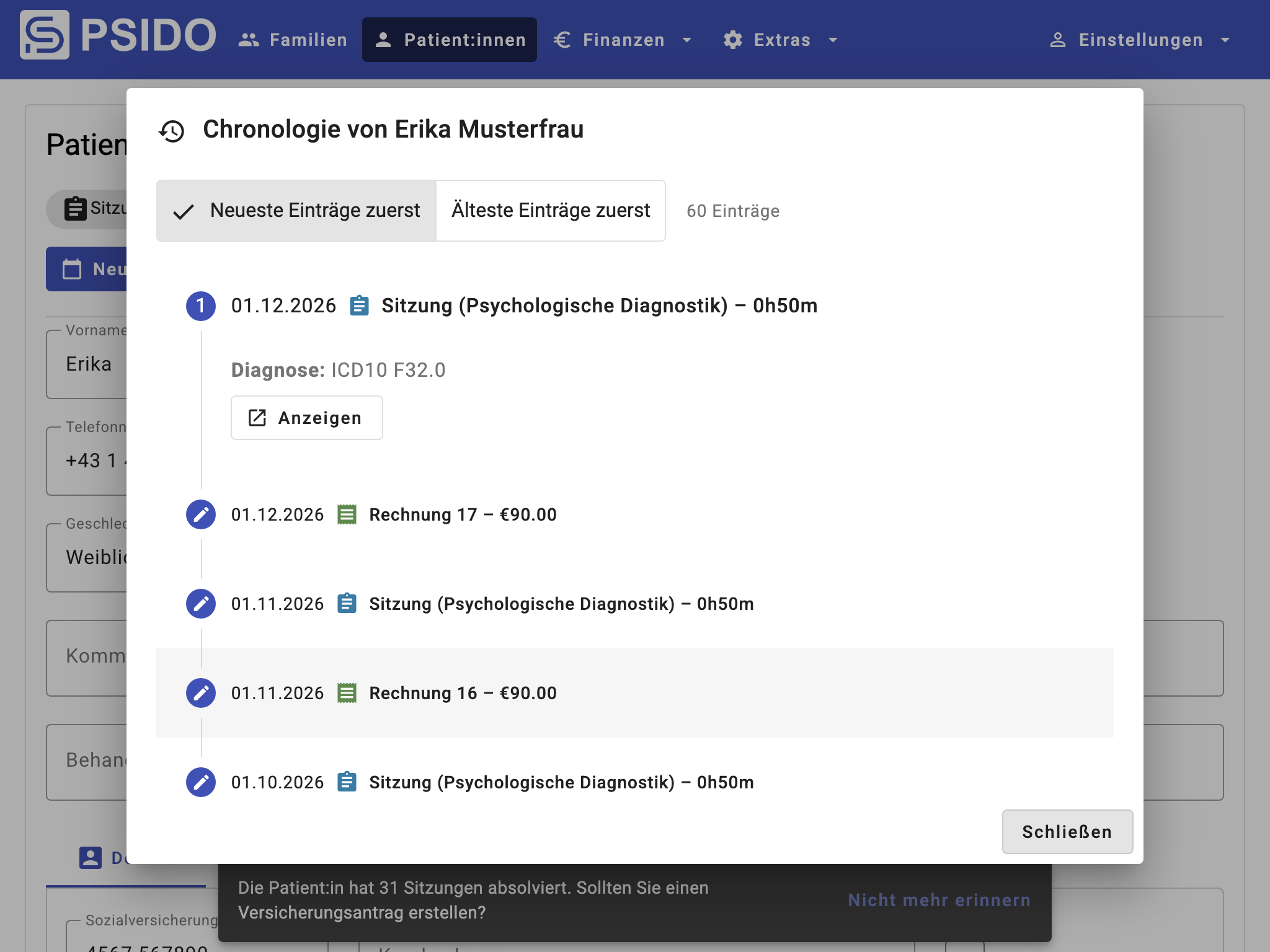The width and height of the screenshot is (1270, 952).
Task: Open the Einstellungen menu
Action: click(1140, 40)
